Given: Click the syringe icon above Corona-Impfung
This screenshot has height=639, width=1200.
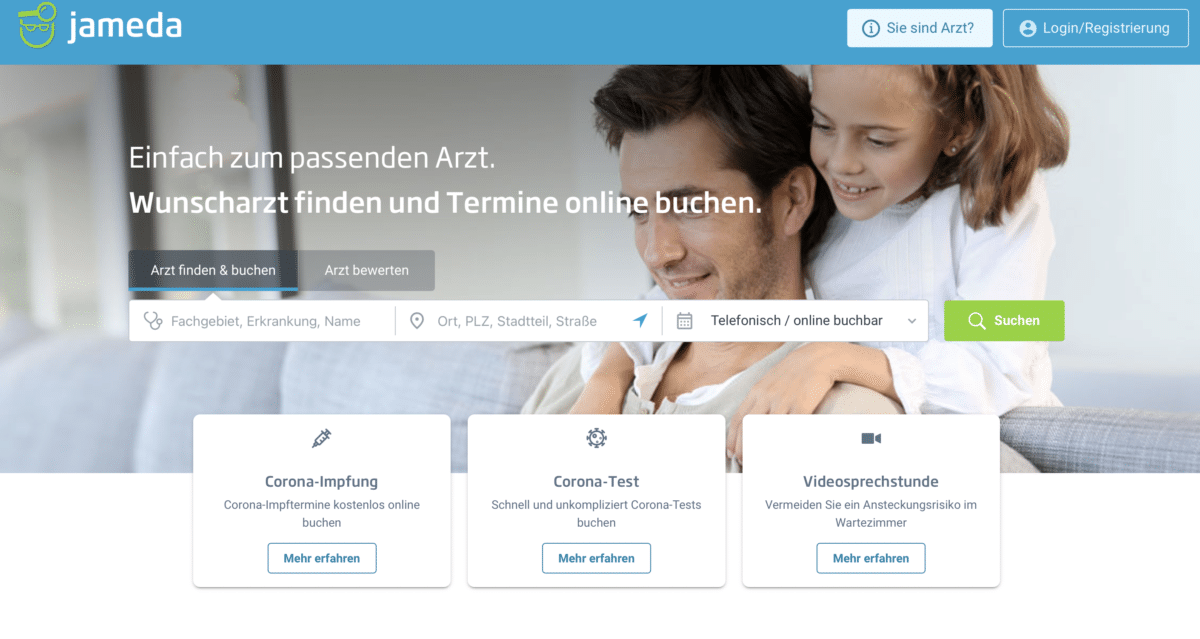Looking at the screenshot, I should click(322, 438).
